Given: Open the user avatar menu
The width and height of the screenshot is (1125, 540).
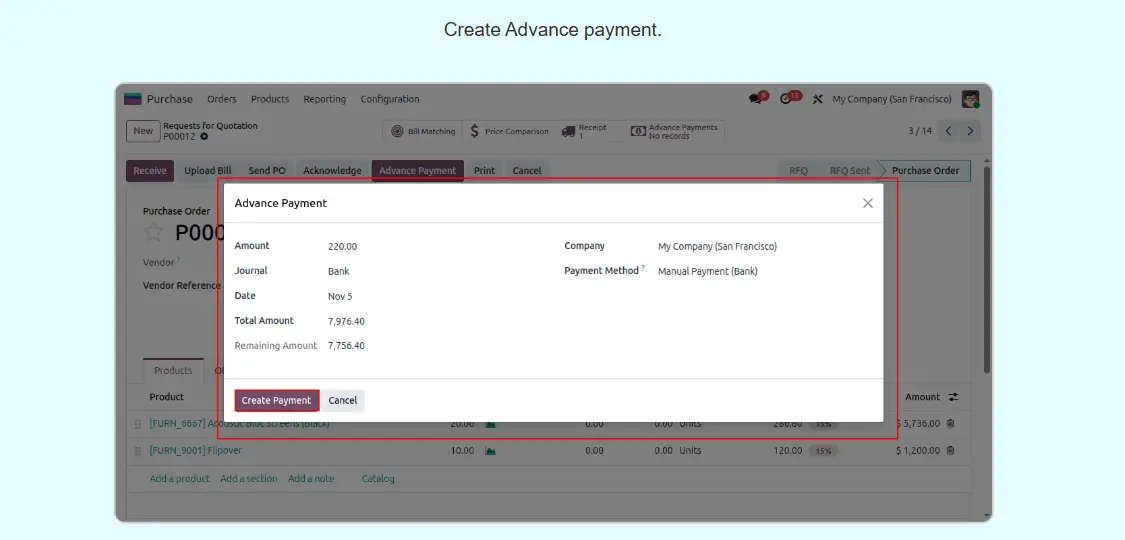Looking at the screenshot, I should click(x=969, y=99).
